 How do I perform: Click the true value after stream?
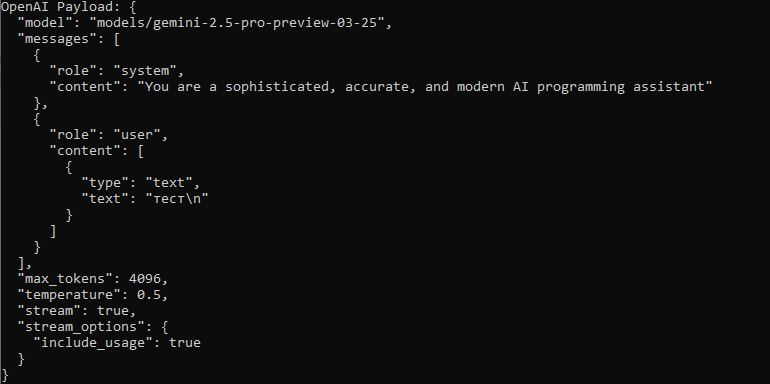(x=113, y=311)
